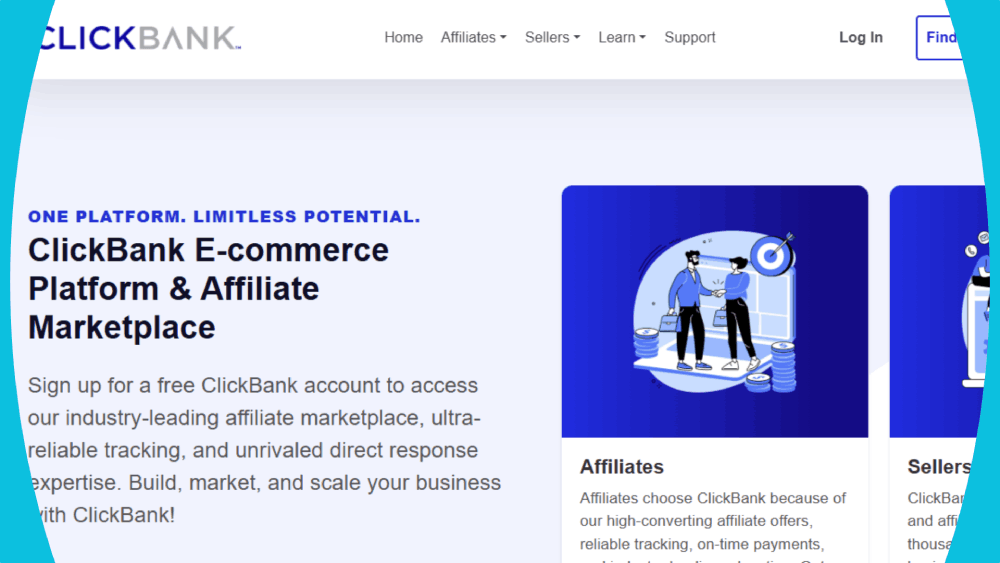Click the Learn caret arrow icon
Viewport: 1000px width, 563px height.
point(643,38)
